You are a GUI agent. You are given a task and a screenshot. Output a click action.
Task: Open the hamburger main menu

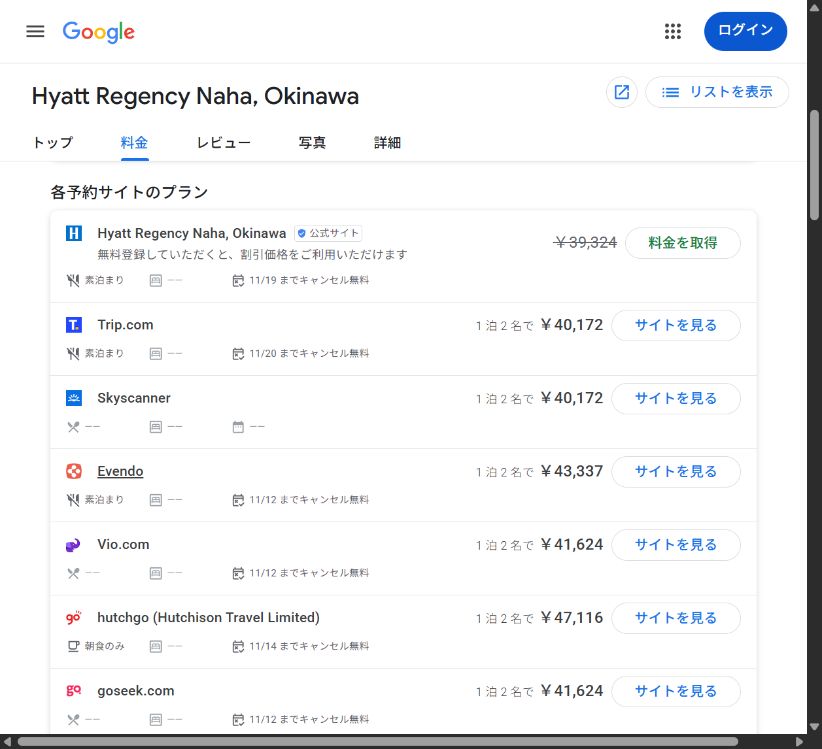[35, 31]
